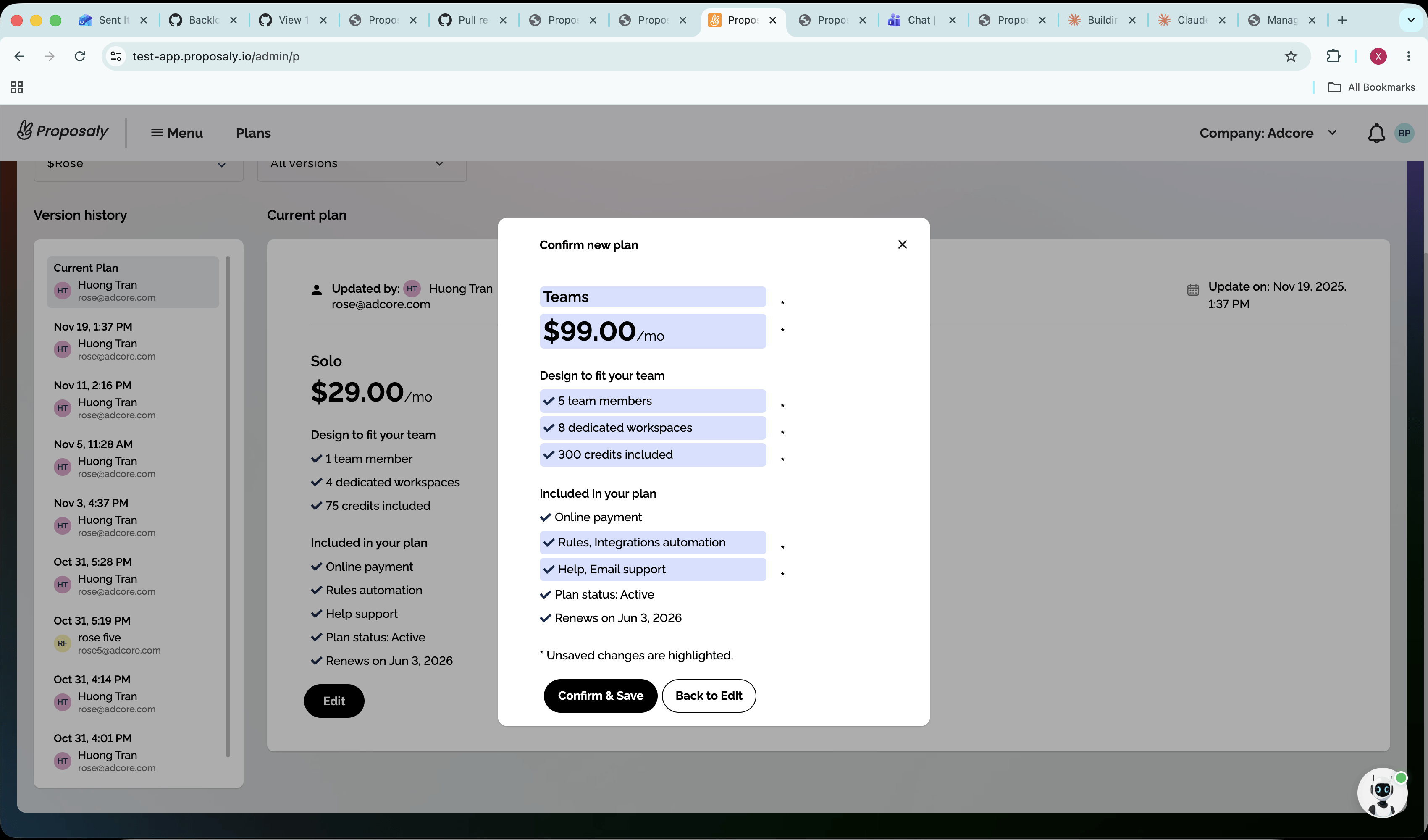Close the Confirm new plan dialog
The width and height of the screenshot is (1428, 840).
(902, 244)
